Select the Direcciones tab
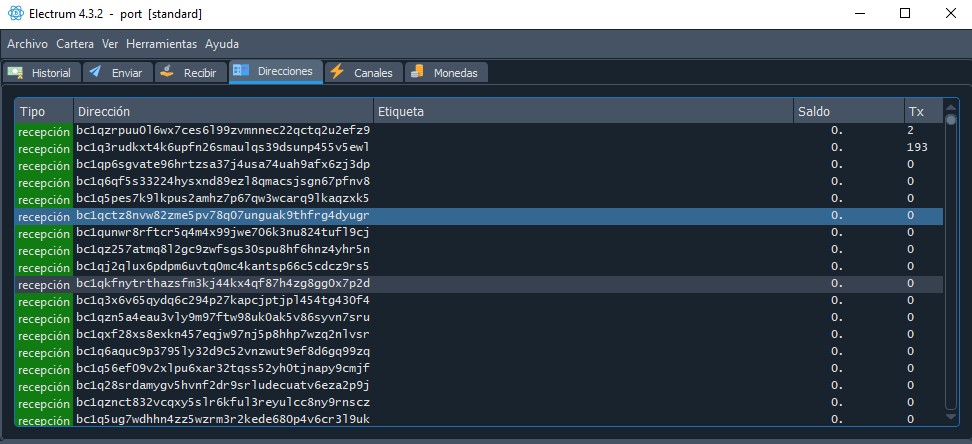 (x=276, y=71)
